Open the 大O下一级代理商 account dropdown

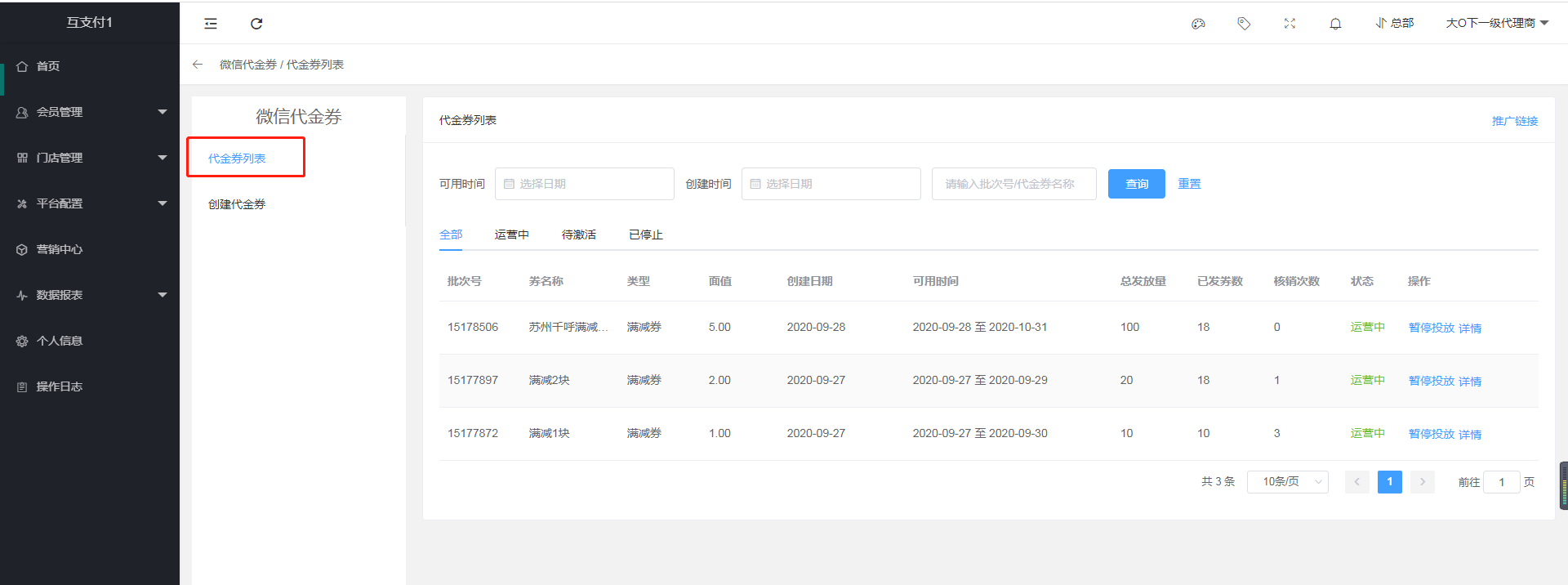pyautogui.click(x=1497, y=24)
